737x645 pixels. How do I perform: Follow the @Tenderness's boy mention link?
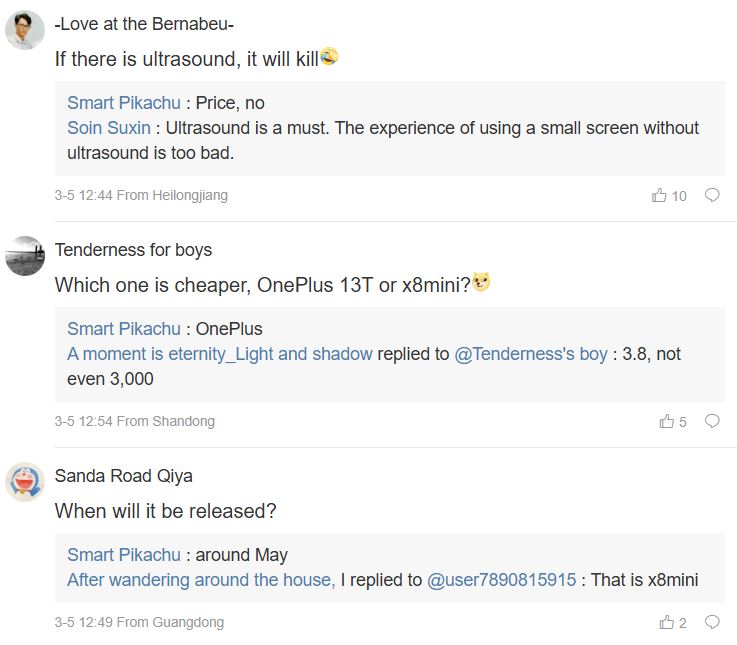(x=531, y=354)
